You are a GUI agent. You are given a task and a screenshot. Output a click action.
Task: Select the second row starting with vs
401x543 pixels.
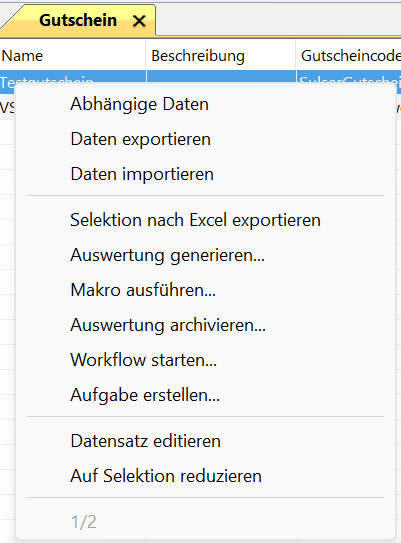point(7,107)
